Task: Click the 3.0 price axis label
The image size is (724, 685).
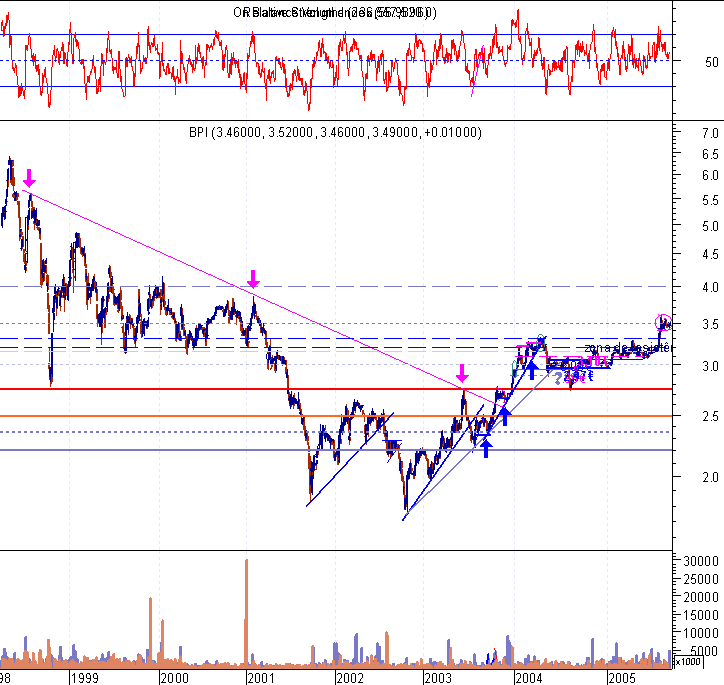Action: (x=710, y=367)
